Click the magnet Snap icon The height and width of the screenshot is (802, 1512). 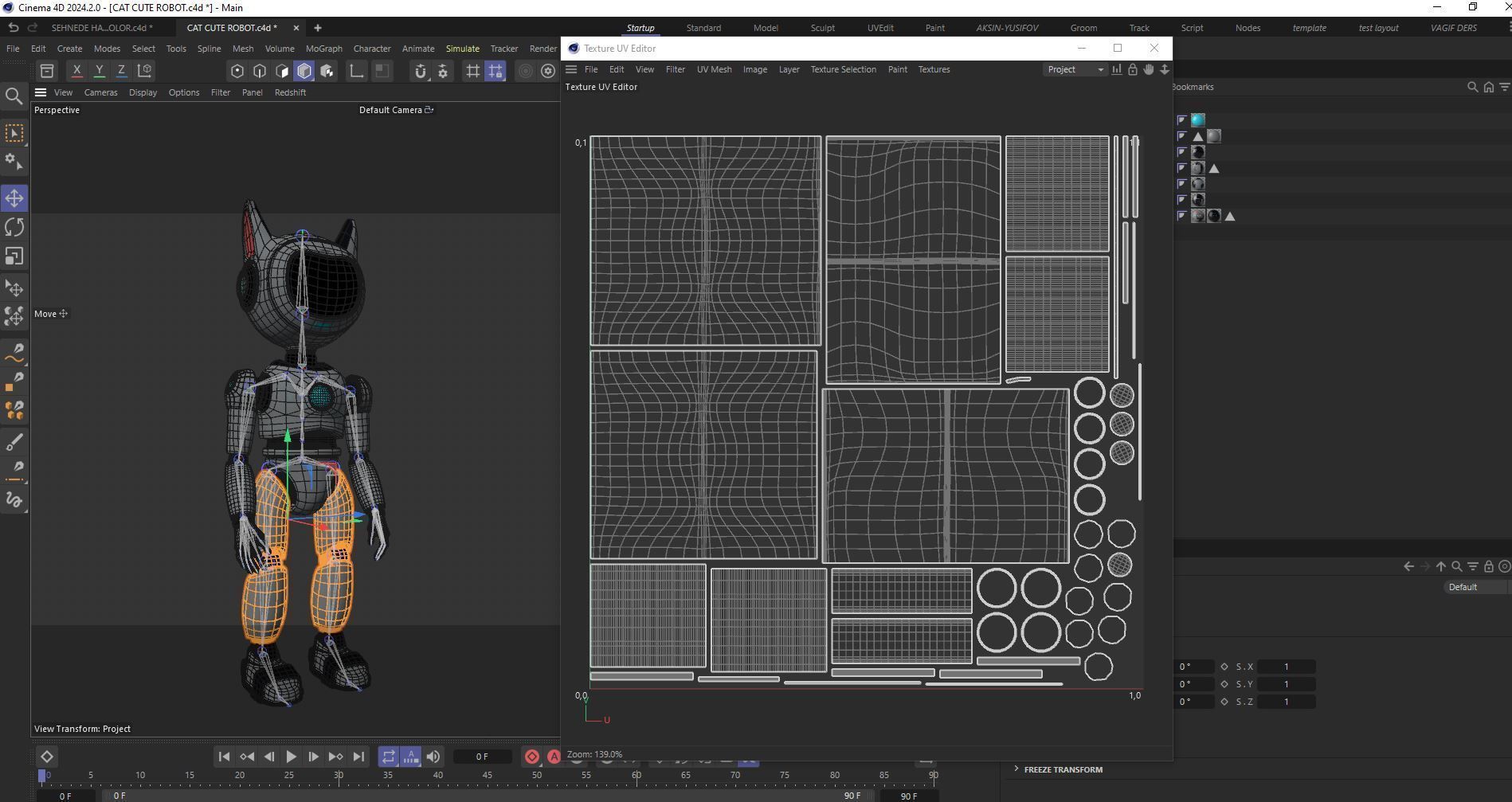[x=420, y=71]
